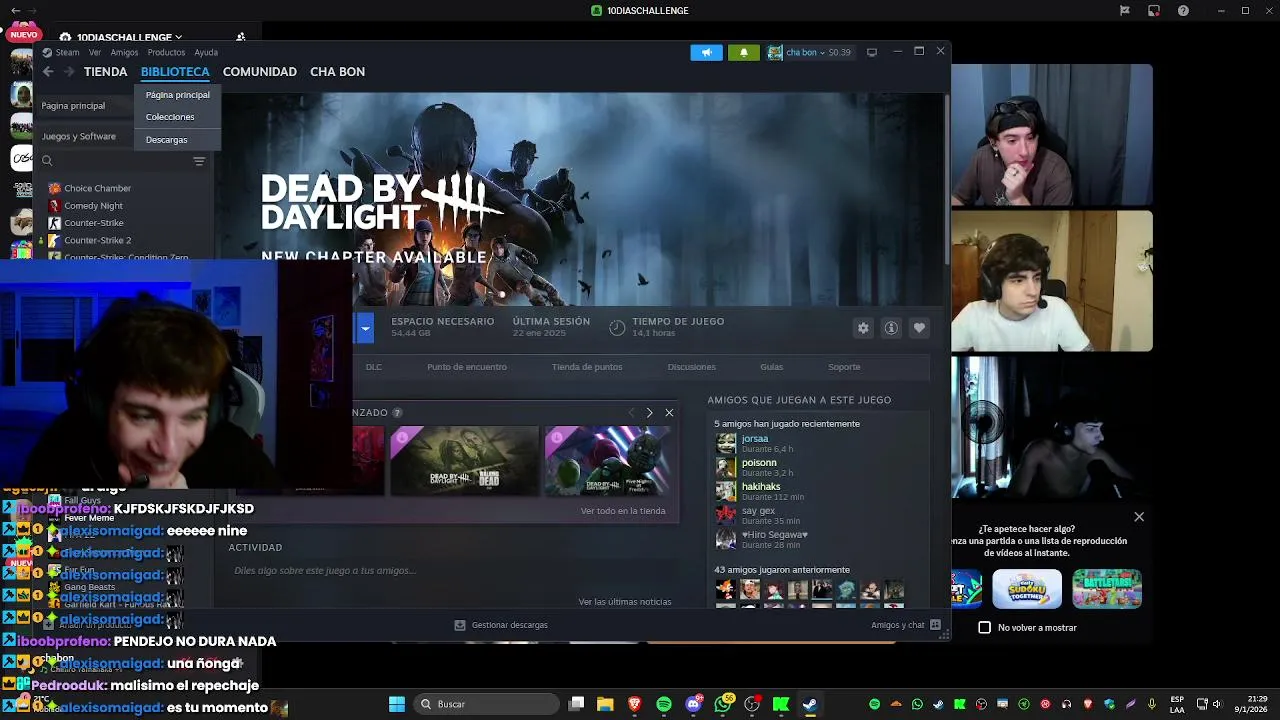Screen dimensions: 1280x720
Task: Open the TIENDA section
Action: click(x=106, y=72)
